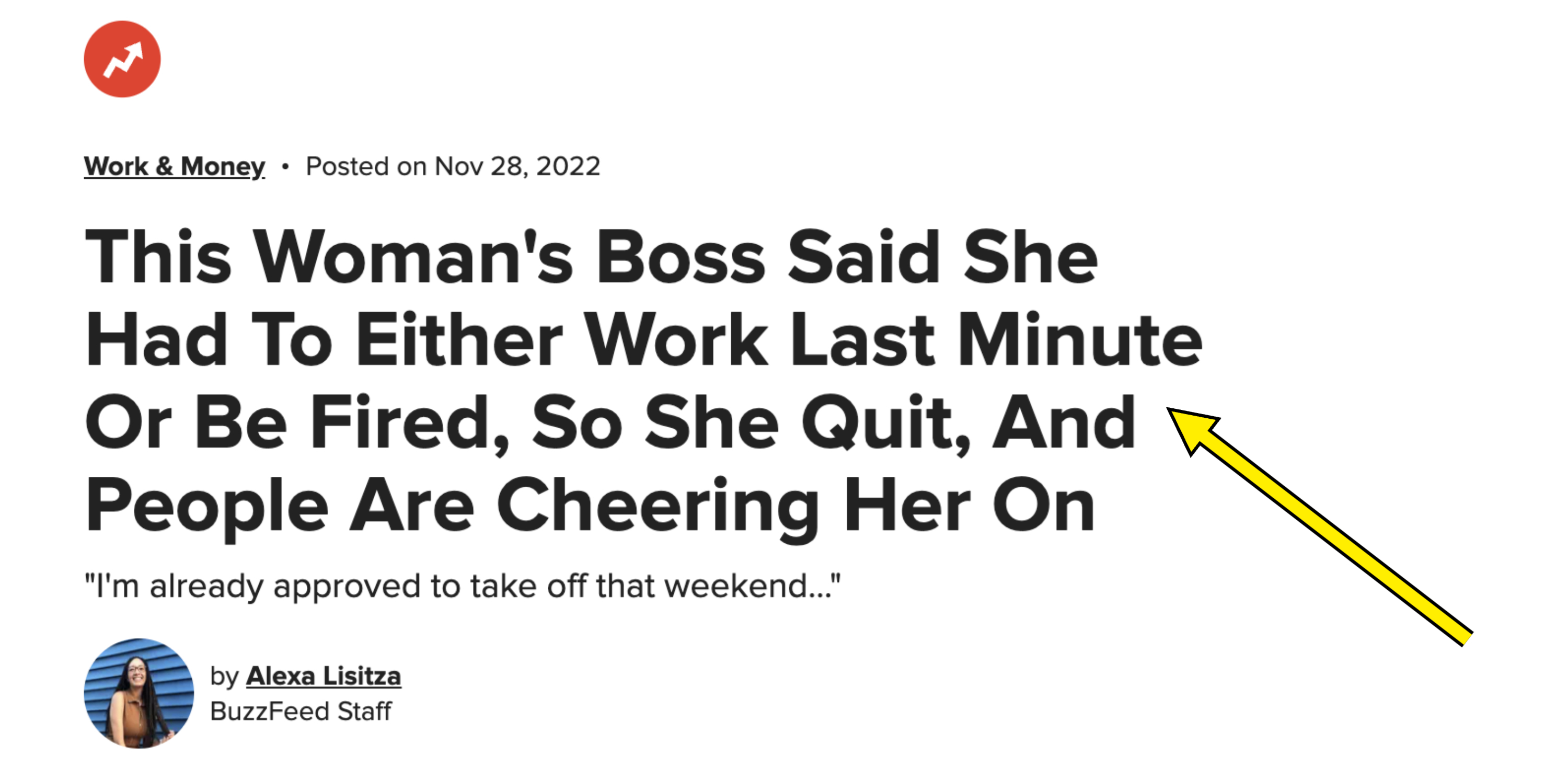Click the "I'm already approved" subtitle quote
The height and width of the screenshot is (779, 1568).
click(463, 586)
